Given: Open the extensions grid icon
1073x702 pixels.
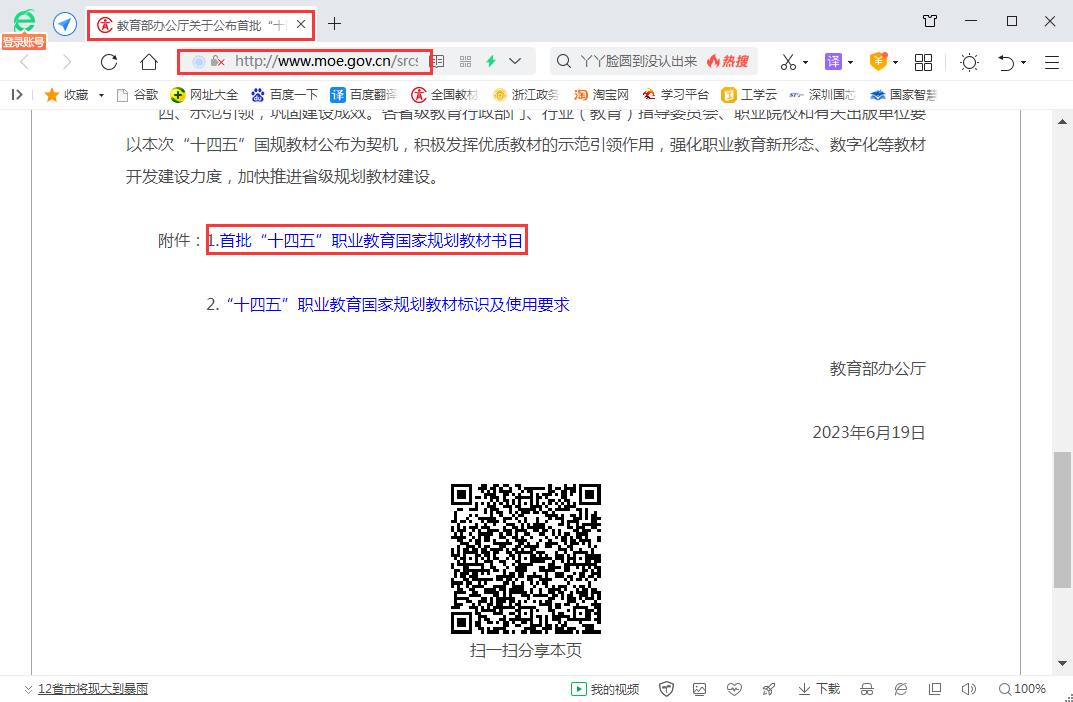Looking at the screenshot, I should 923,62.
